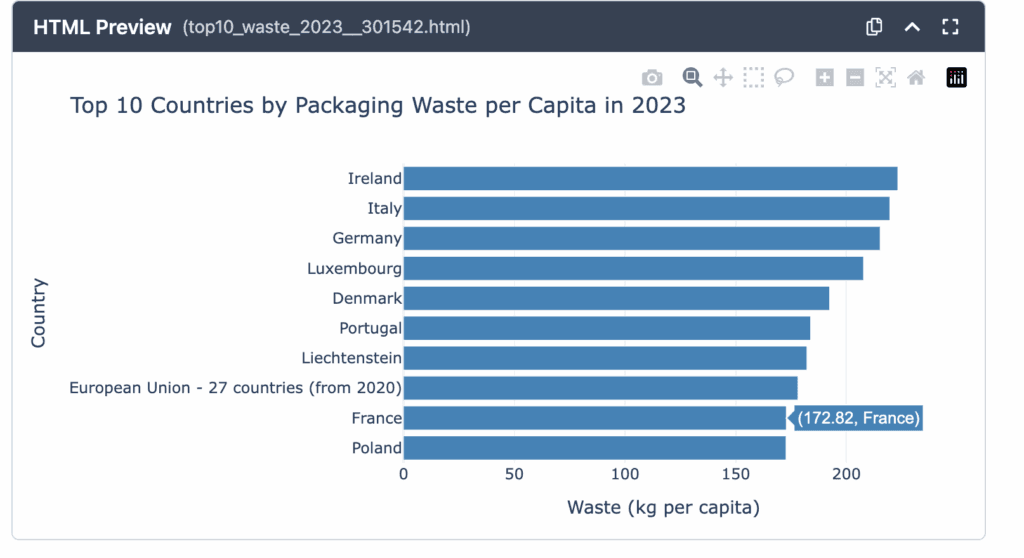Zoom out with the minus icon
The height and width of the screenshot is (558, 1024).
pyautogui.click(x=854, y=78)
